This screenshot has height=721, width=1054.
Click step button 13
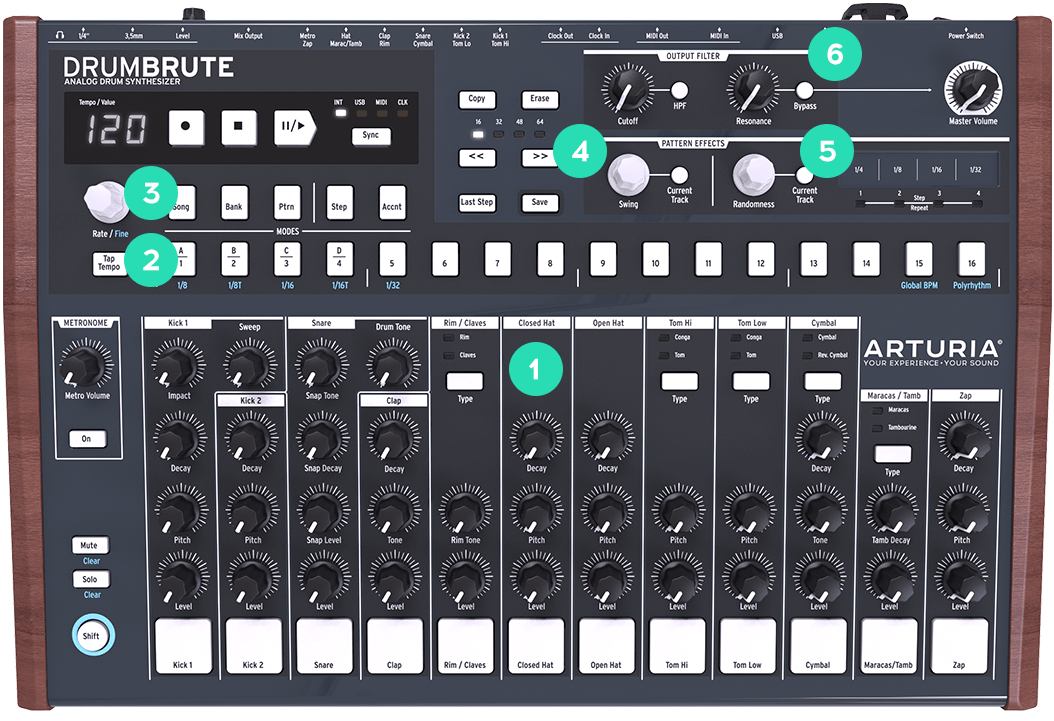point(813,259)
